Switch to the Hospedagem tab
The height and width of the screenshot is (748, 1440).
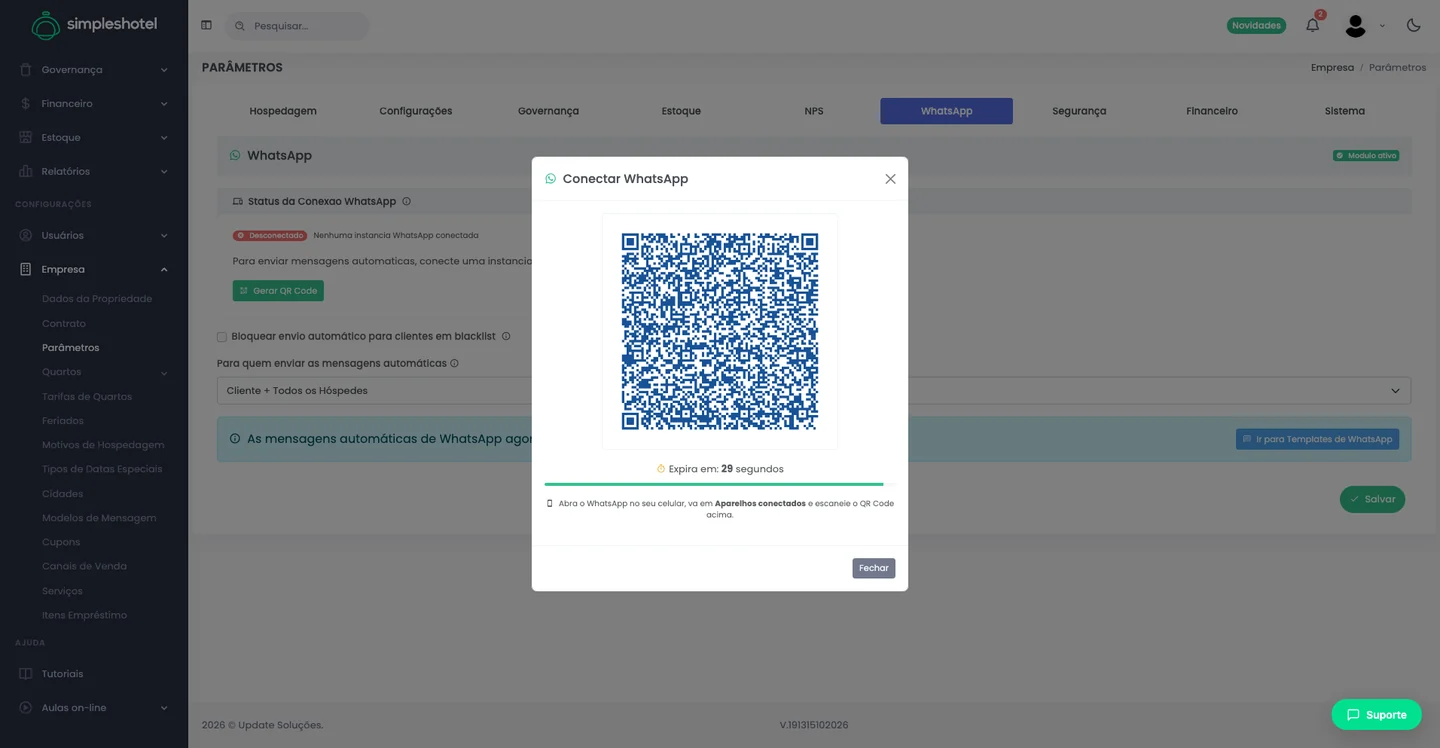283,111
